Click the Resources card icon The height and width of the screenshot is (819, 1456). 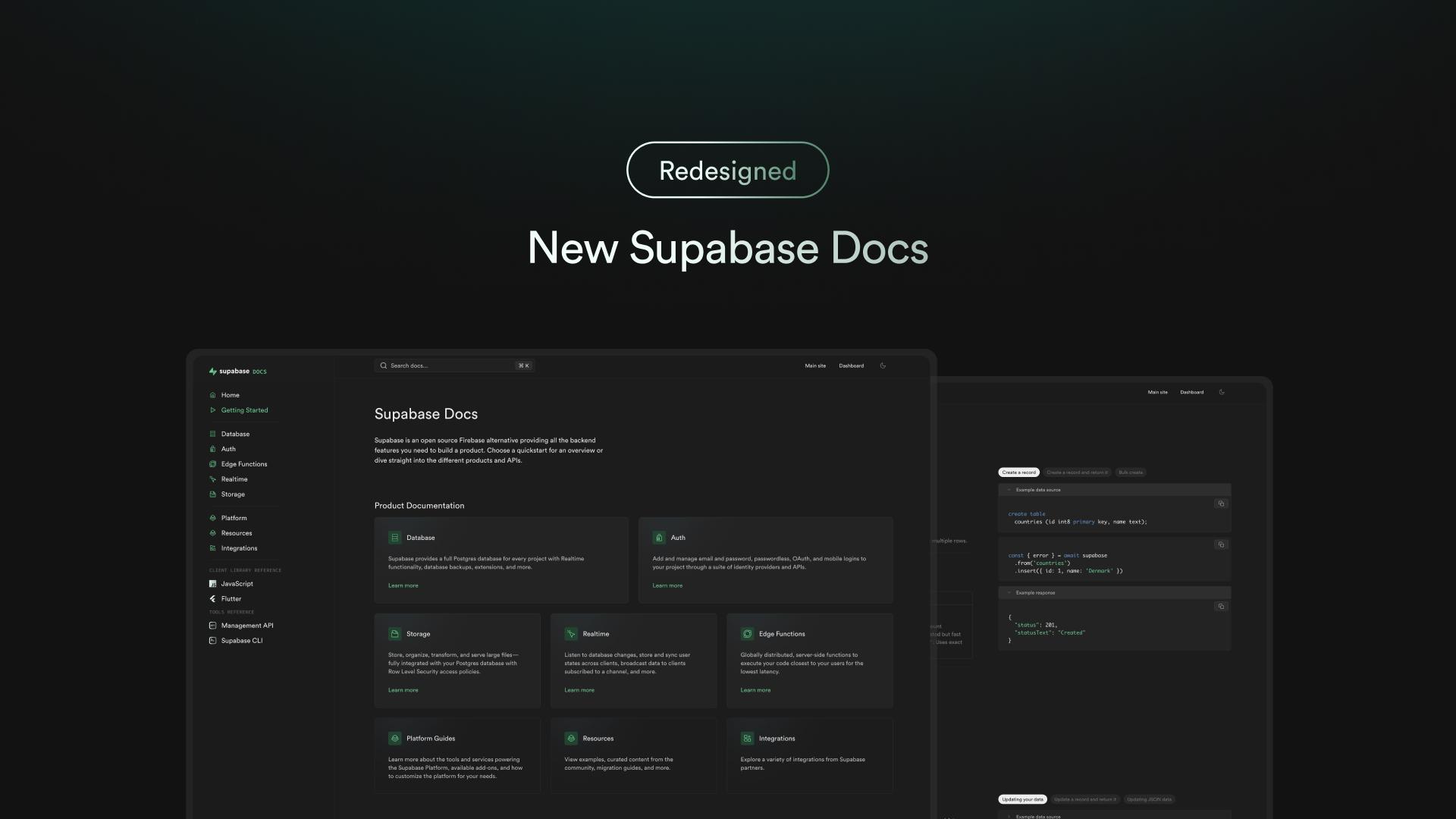[x=570, y=739]
